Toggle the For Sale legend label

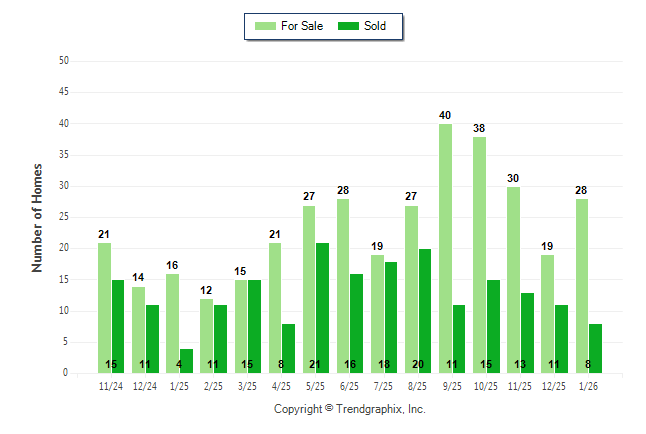click(x=304, y=26)
